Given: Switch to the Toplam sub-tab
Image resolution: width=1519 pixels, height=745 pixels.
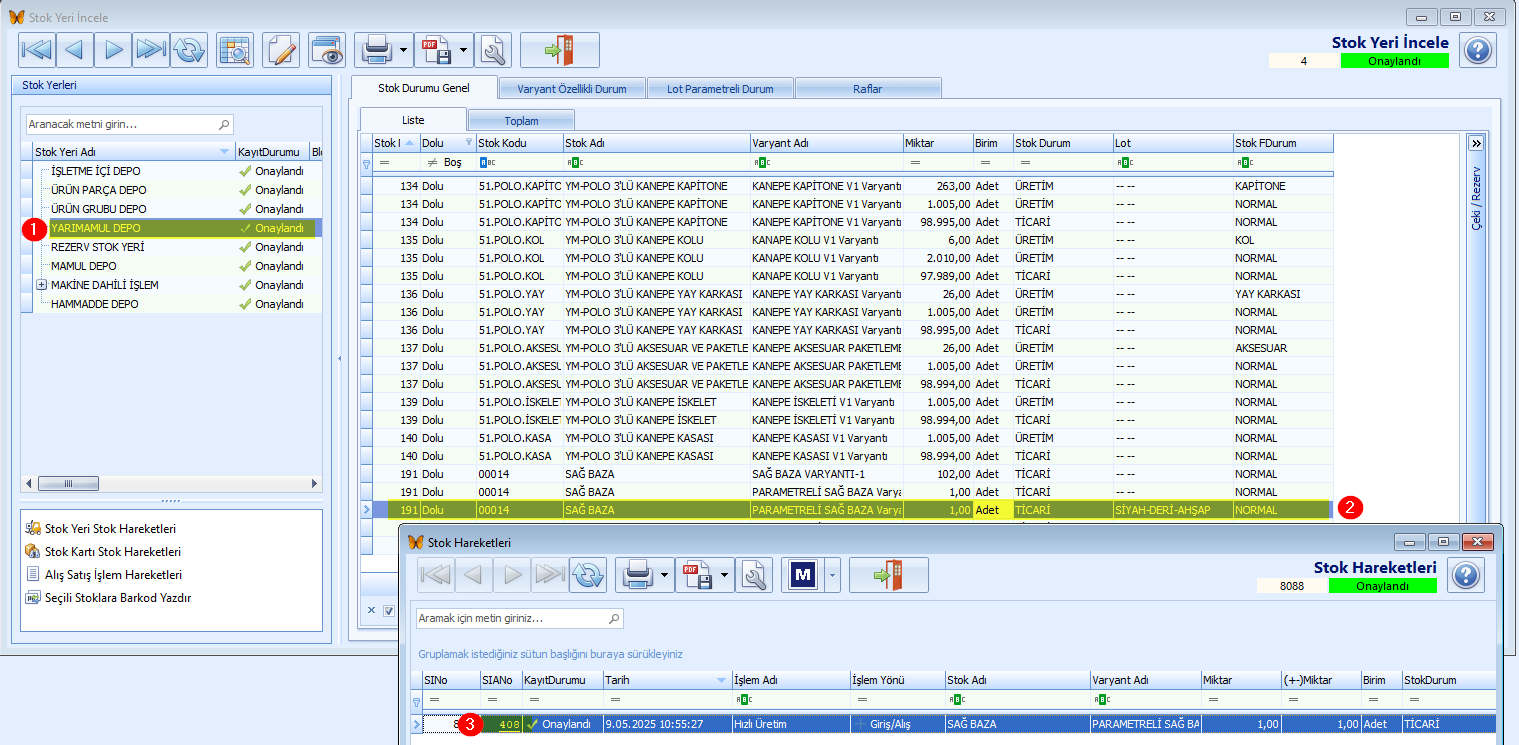Looking at the screenshot, I should pyautogui.click(x=521, y=120).
